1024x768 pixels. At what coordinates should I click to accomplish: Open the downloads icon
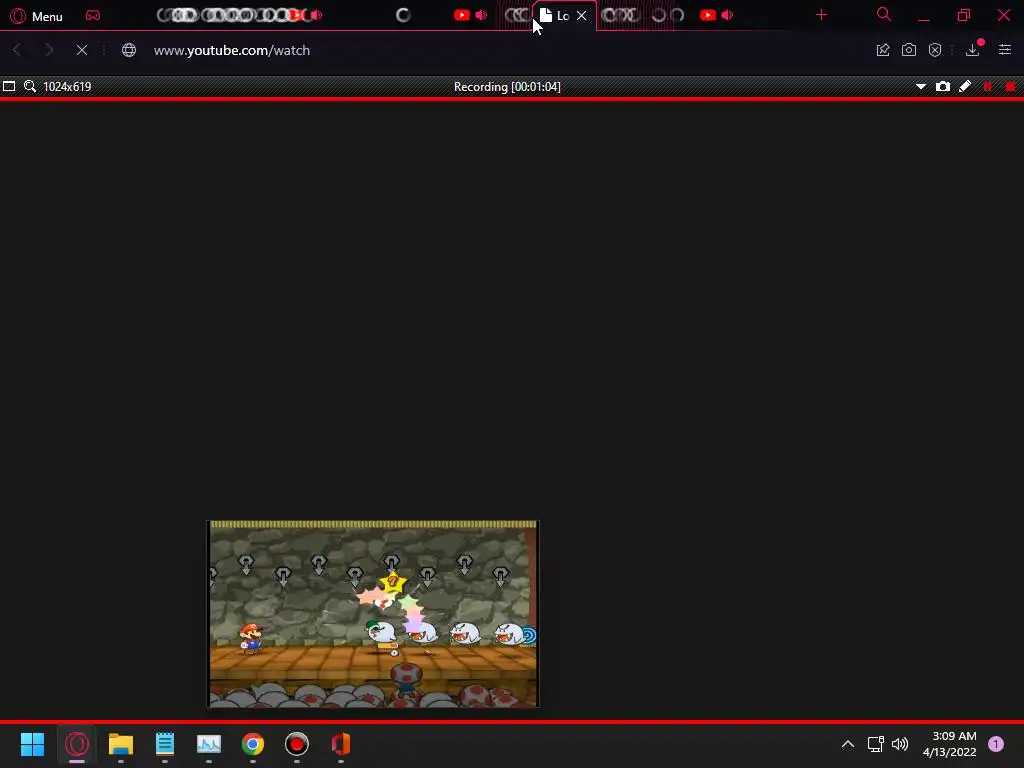click(x=973, y=50)
